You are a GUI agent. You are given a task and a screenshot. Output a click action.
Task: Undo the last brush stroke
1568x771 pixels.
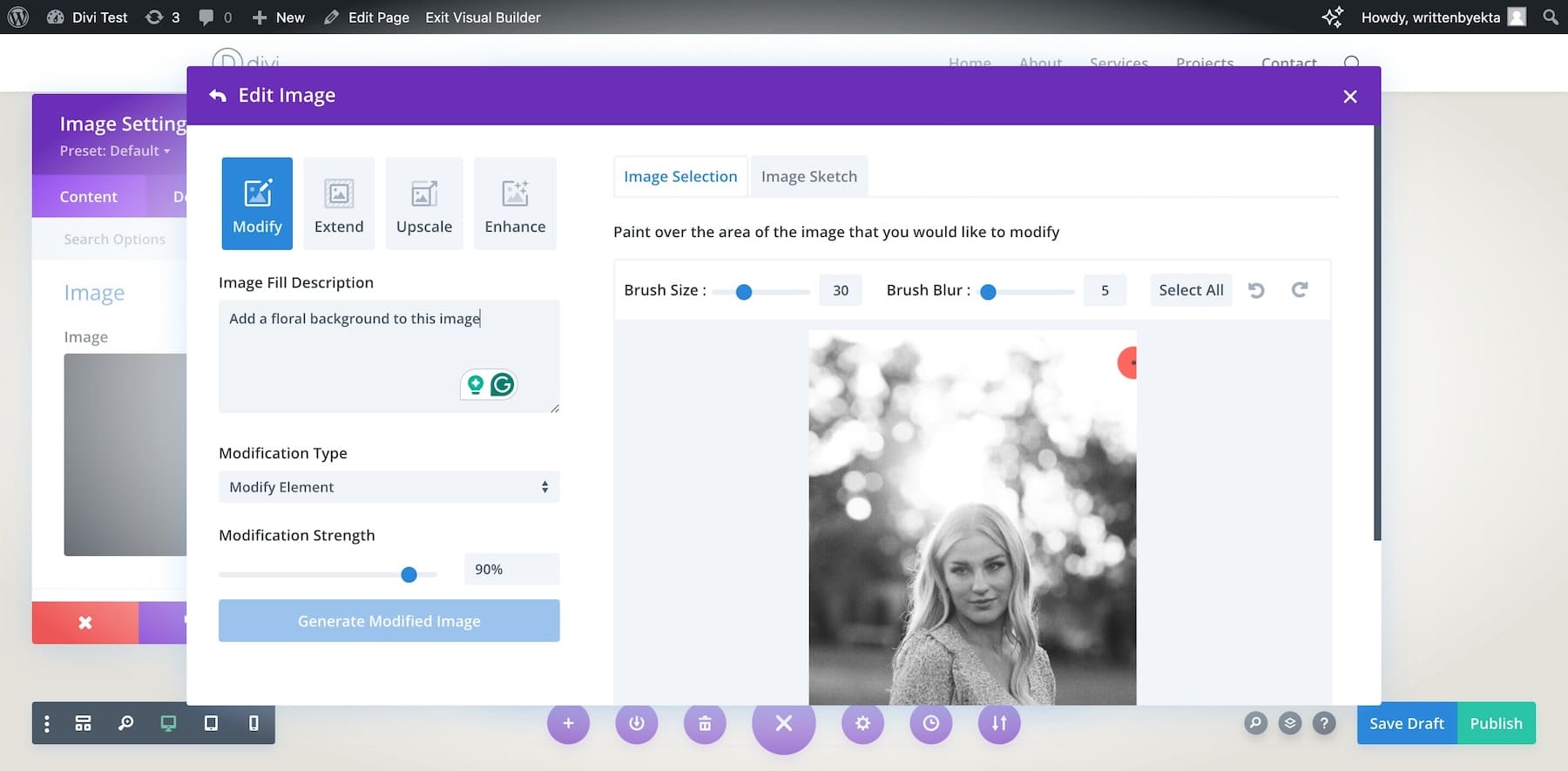point(1256,290)
